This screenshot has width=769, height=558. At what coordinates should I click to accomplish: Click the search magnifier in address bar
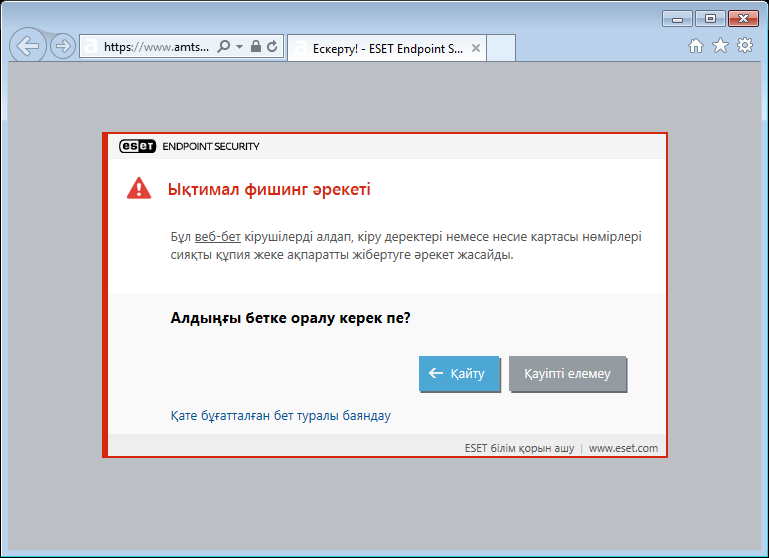tap(224, 47)
